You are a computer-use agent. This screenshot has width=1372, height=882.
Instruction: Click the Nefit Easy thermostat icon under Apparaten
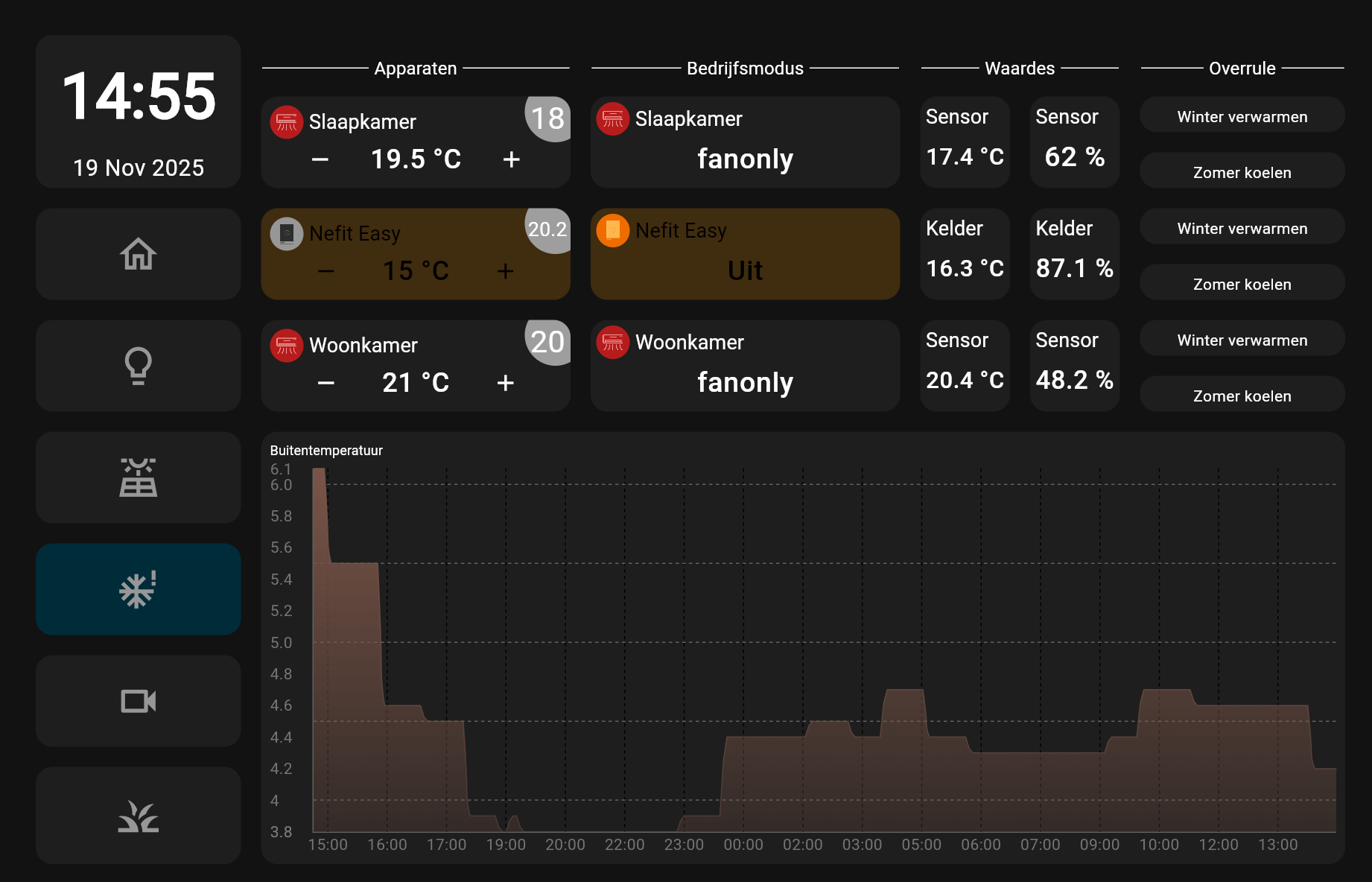[x=287, y=234]
